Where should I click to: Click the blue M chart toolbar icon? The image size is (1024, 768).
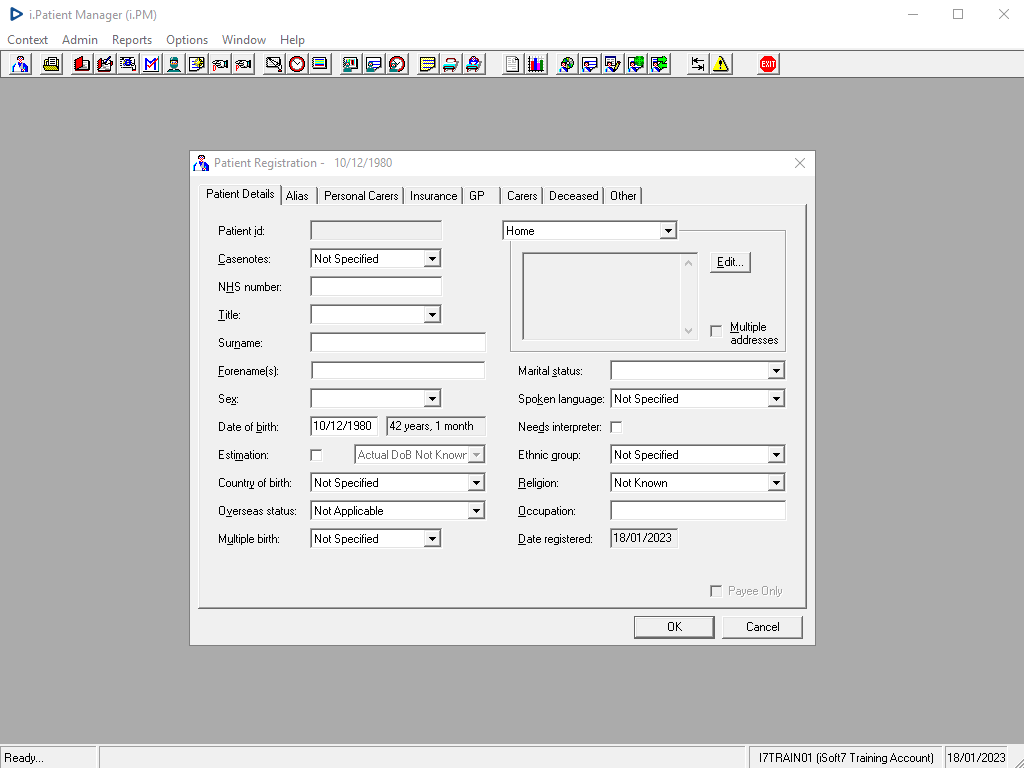point(151,64)
